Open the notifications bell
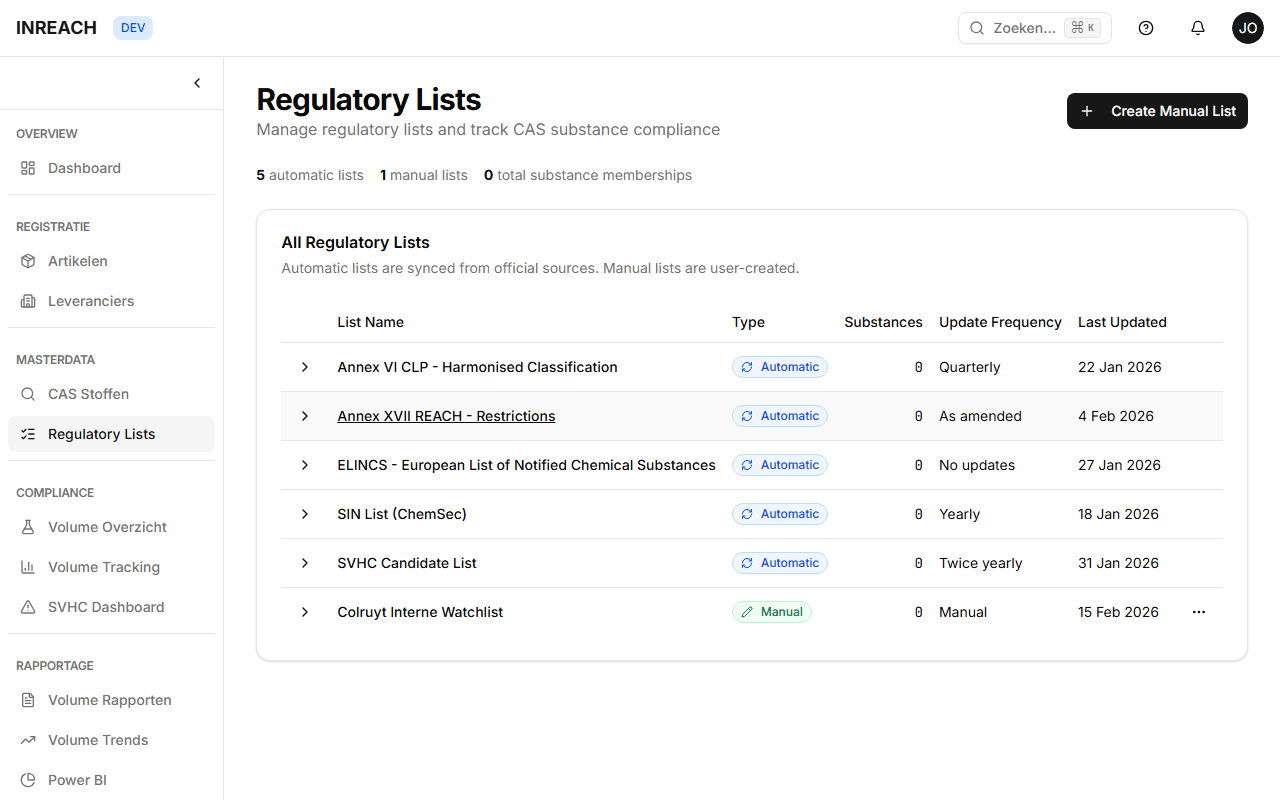This screenshot has width=1280, height=800. pyautogui.click(x=1198, y=28)
